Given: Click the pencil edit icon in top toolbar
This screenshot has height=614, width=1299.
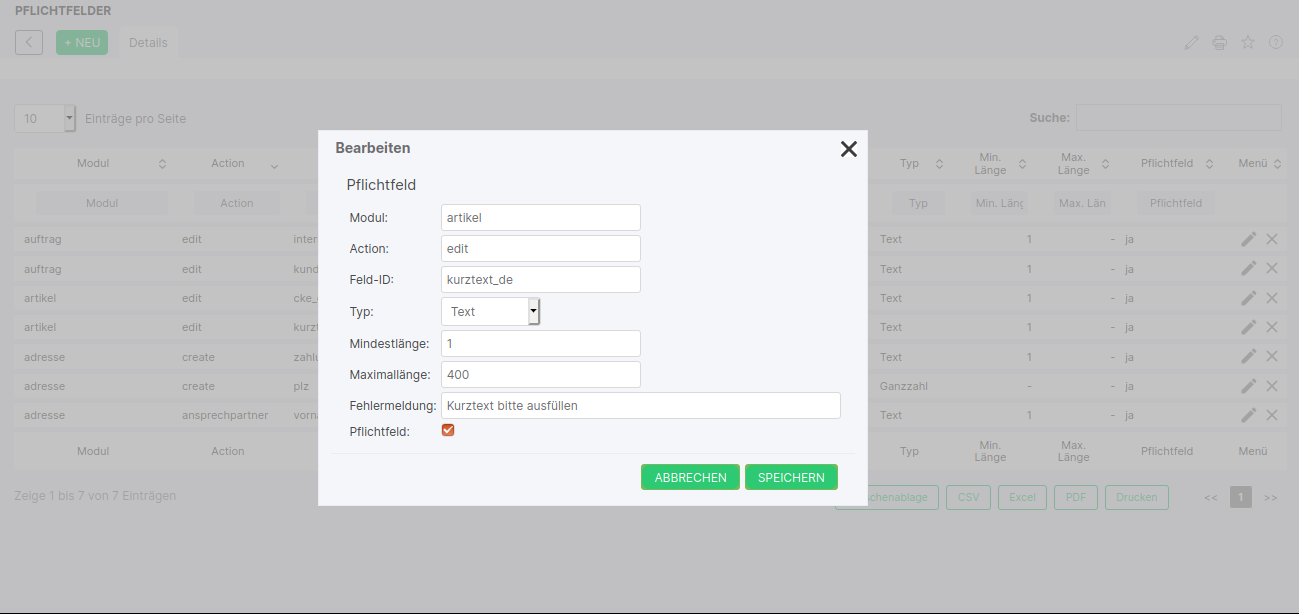Looking at the screenshot, I should coord(1191,42).
